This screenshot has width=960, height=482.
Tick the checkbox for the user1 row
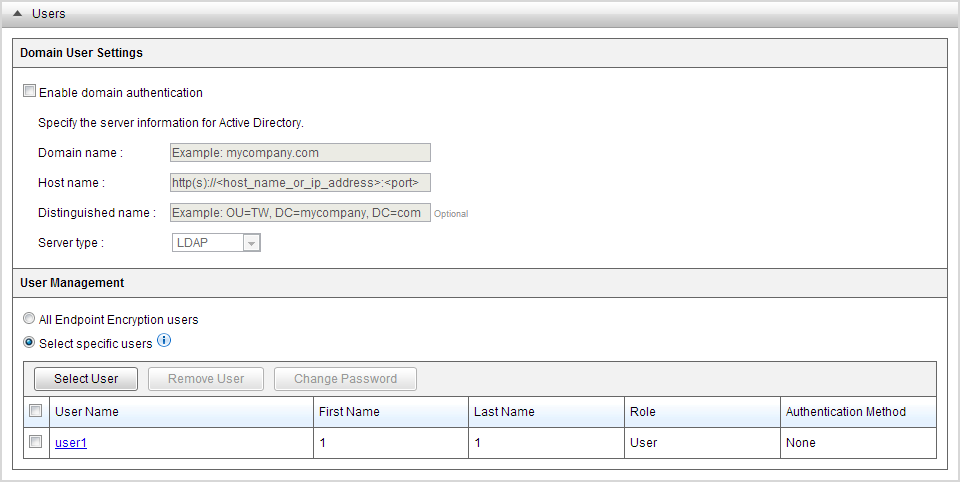point(36,442)
